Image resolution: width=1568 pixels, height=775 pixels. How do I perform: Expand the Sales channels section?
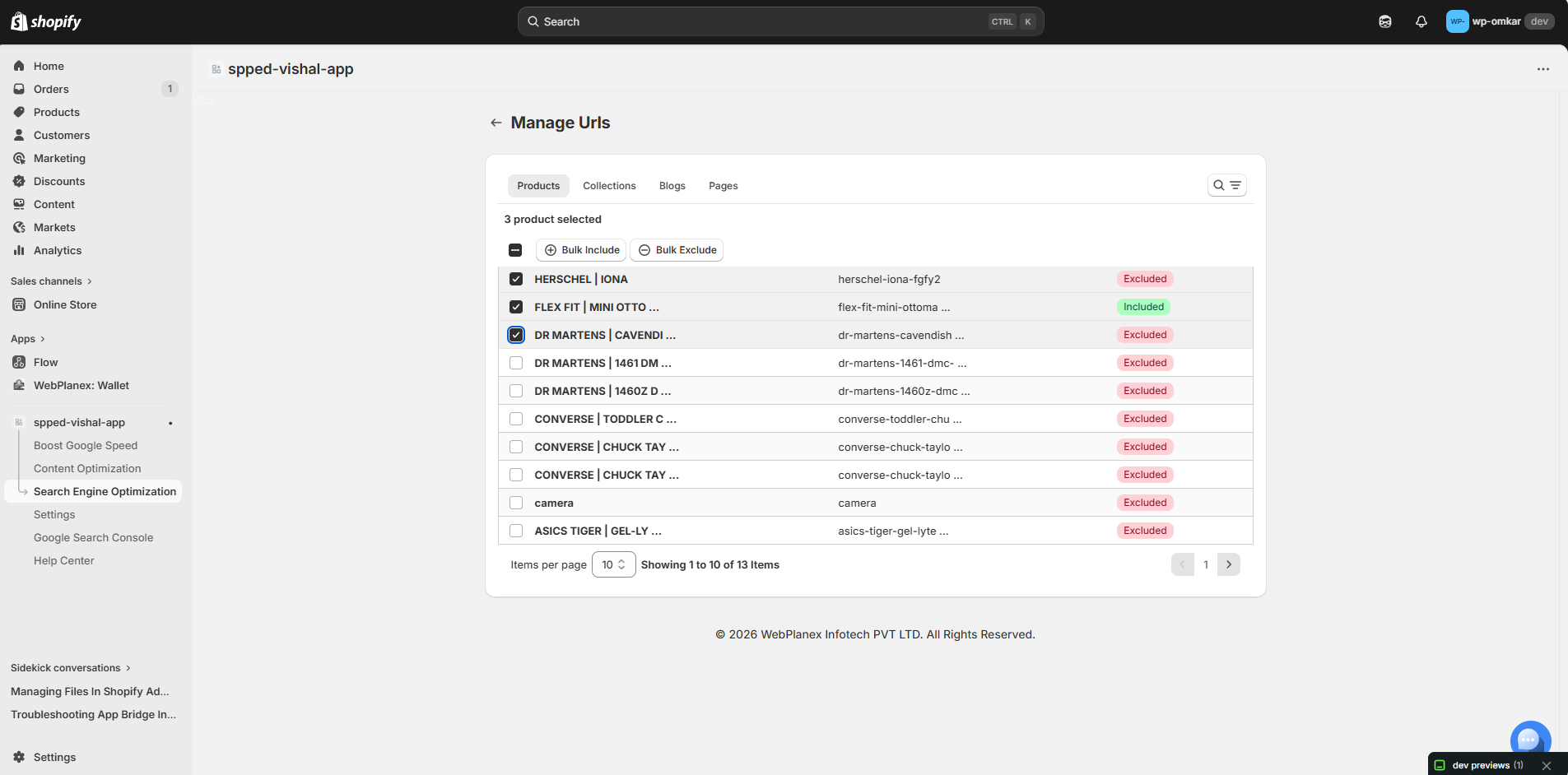51,281
